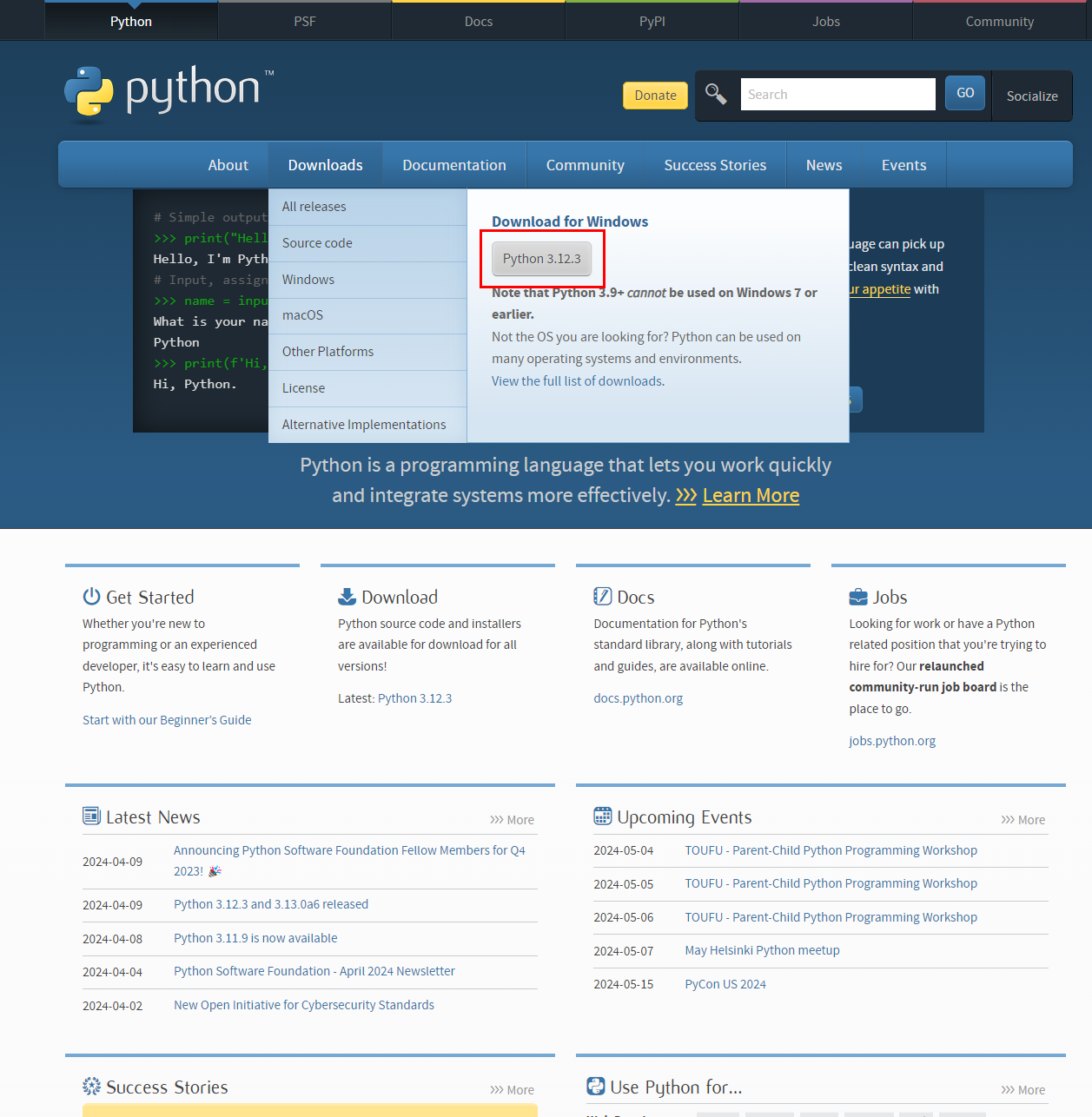The height and width of the screenshot is (1117, 1092).
Task: Open the Community top-level site tab
Action: pos(1000,21)
